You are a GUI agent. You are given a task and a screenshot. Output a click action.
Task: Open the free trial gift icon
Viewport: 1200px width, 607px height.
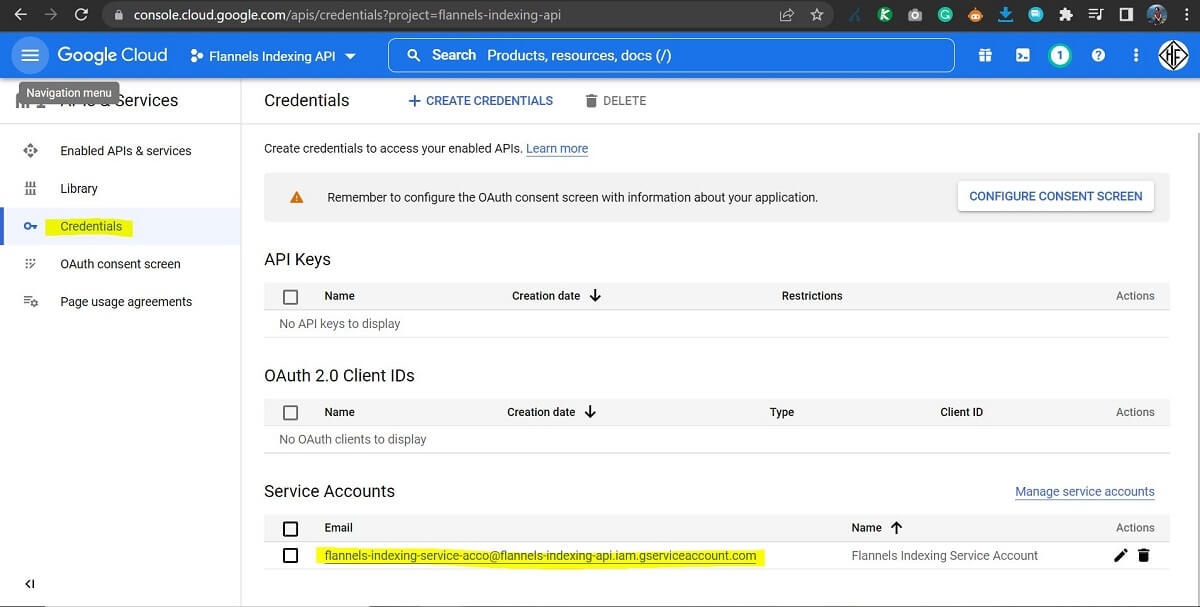click(x=985, y=56)
